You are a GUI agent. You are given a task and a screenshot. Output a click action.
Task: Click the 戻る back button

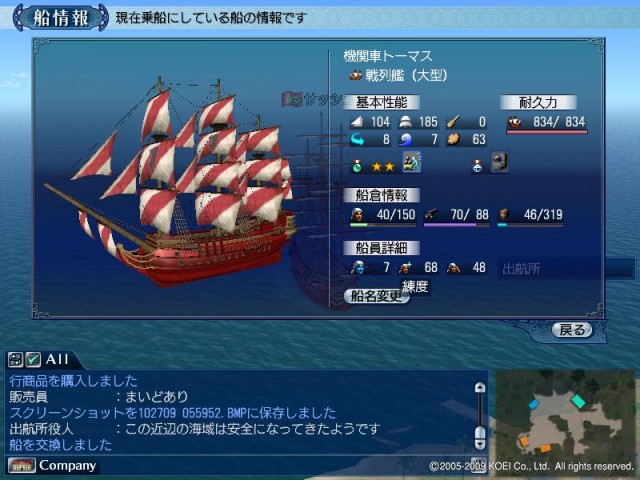point(572,330)
